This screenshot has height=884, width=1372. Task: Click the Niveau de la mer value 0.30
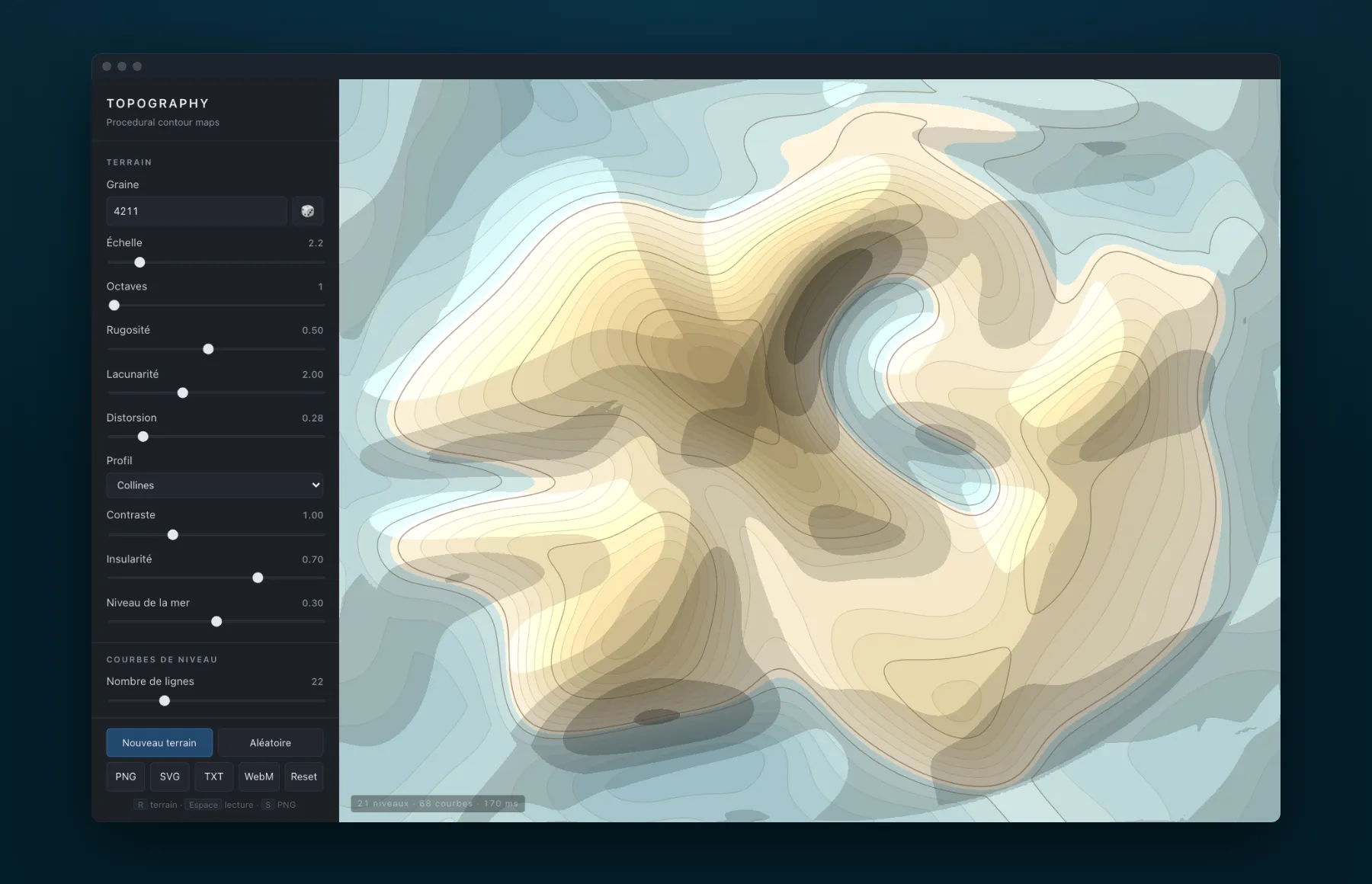coord(313,604)
